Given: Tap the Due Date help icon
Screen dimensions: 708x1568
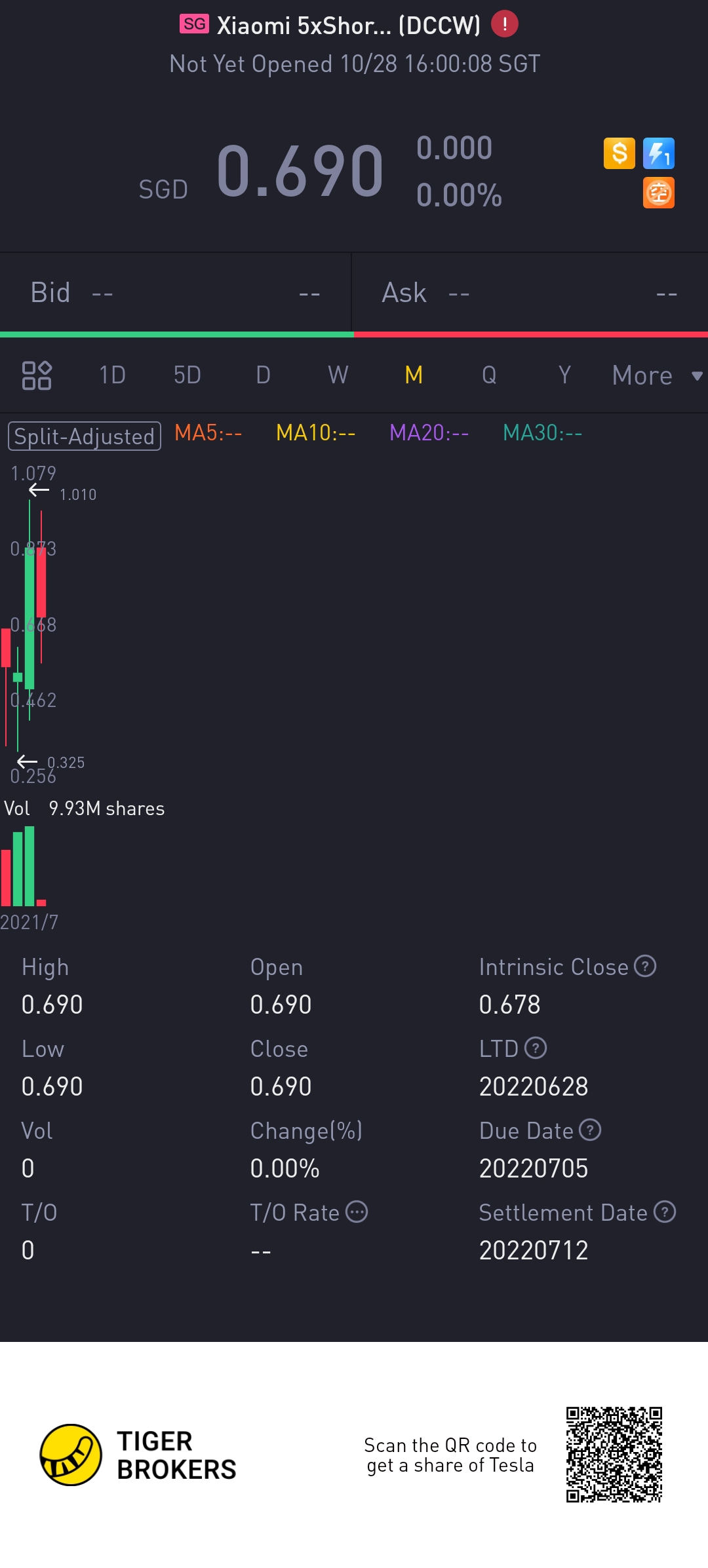Looking at the screenshot, I should 590,1130.
